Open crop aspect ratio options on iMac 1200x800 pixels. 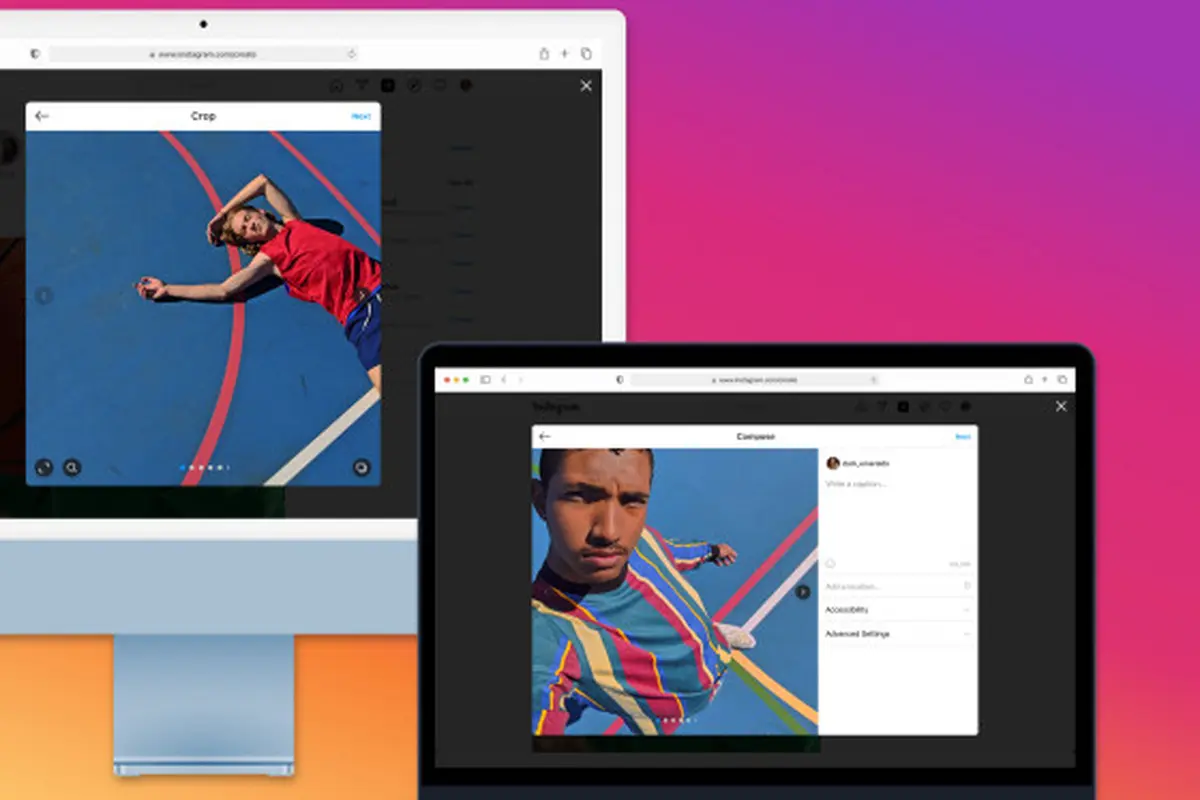tap(44, 467)
